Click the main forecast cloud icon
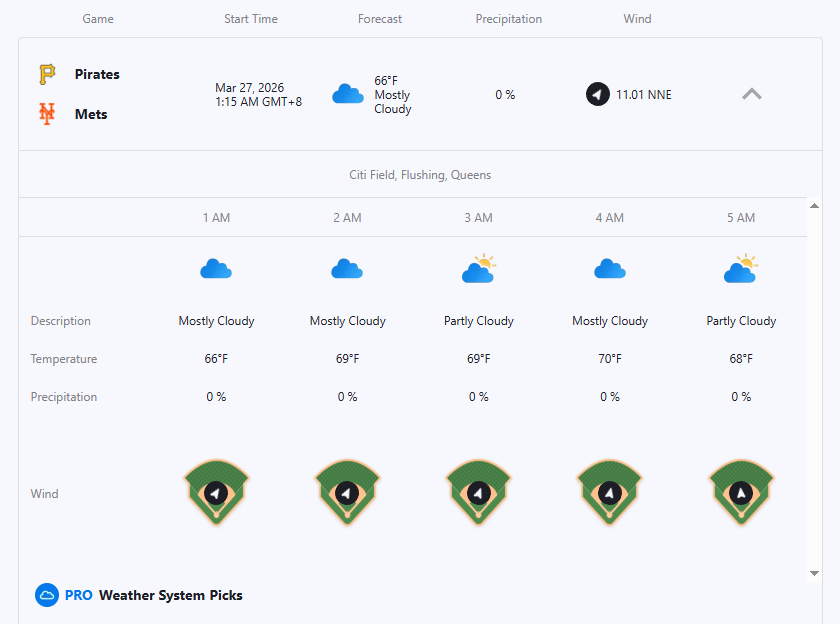This screenshot has width=840, height=624. tap(347, 95)
